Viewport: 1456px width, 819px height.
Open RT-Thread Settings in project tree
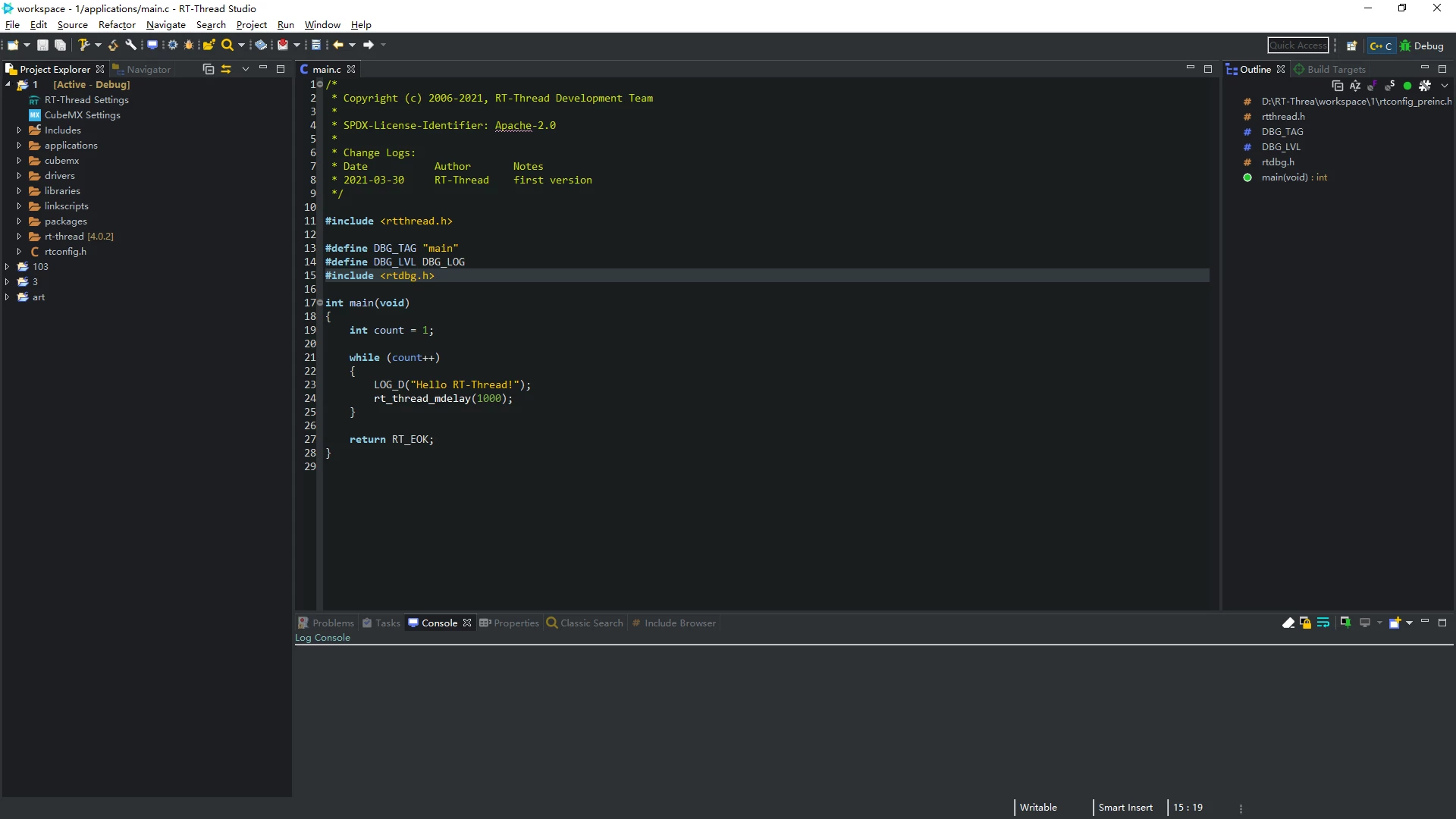86,100
